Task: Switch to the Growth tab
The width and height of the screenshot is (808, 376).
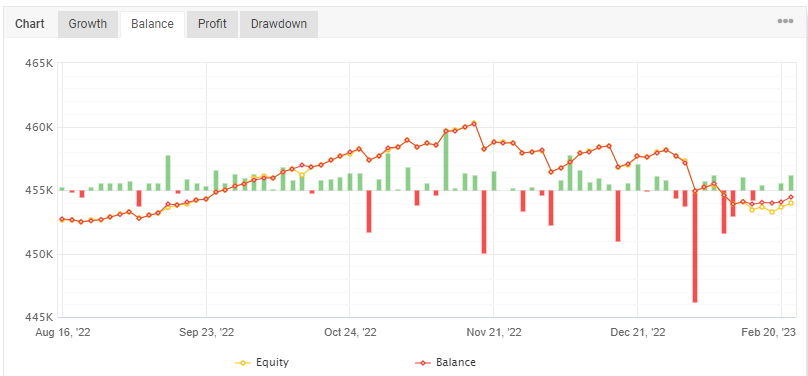Action: [x=88, y=24]
